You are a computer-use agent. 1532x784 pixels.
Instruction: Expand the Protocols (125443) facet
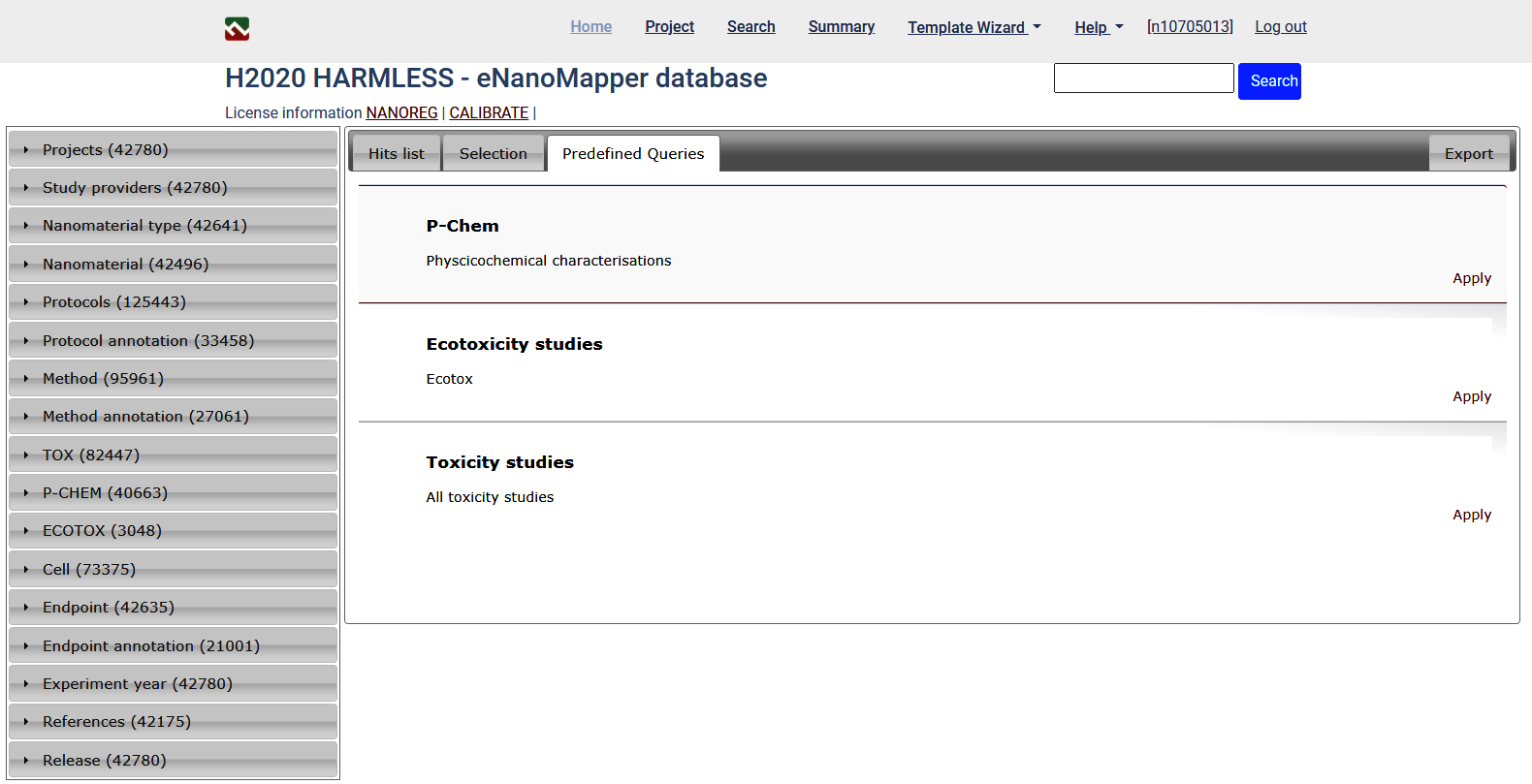click(174, 302)
